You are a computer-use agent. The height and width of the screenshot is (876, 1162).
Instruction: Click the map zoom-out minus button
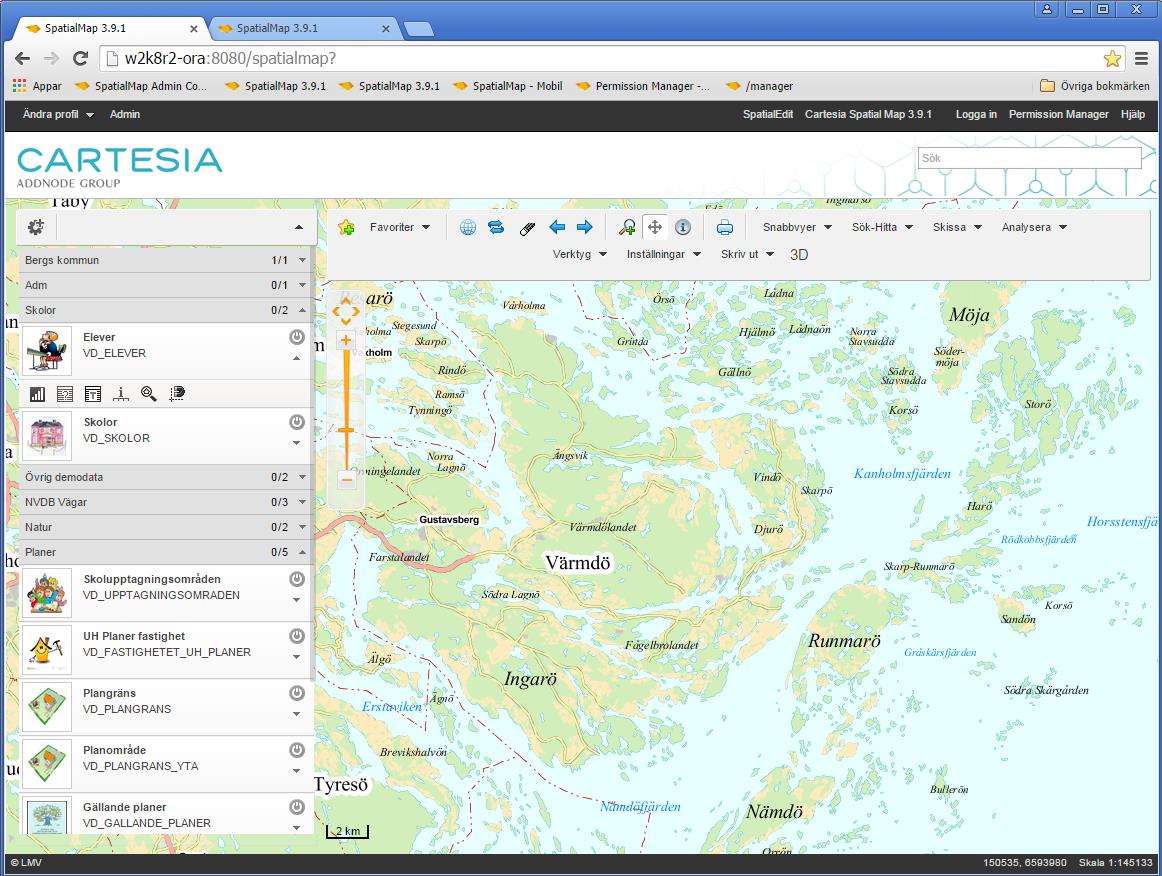(346, 480)
